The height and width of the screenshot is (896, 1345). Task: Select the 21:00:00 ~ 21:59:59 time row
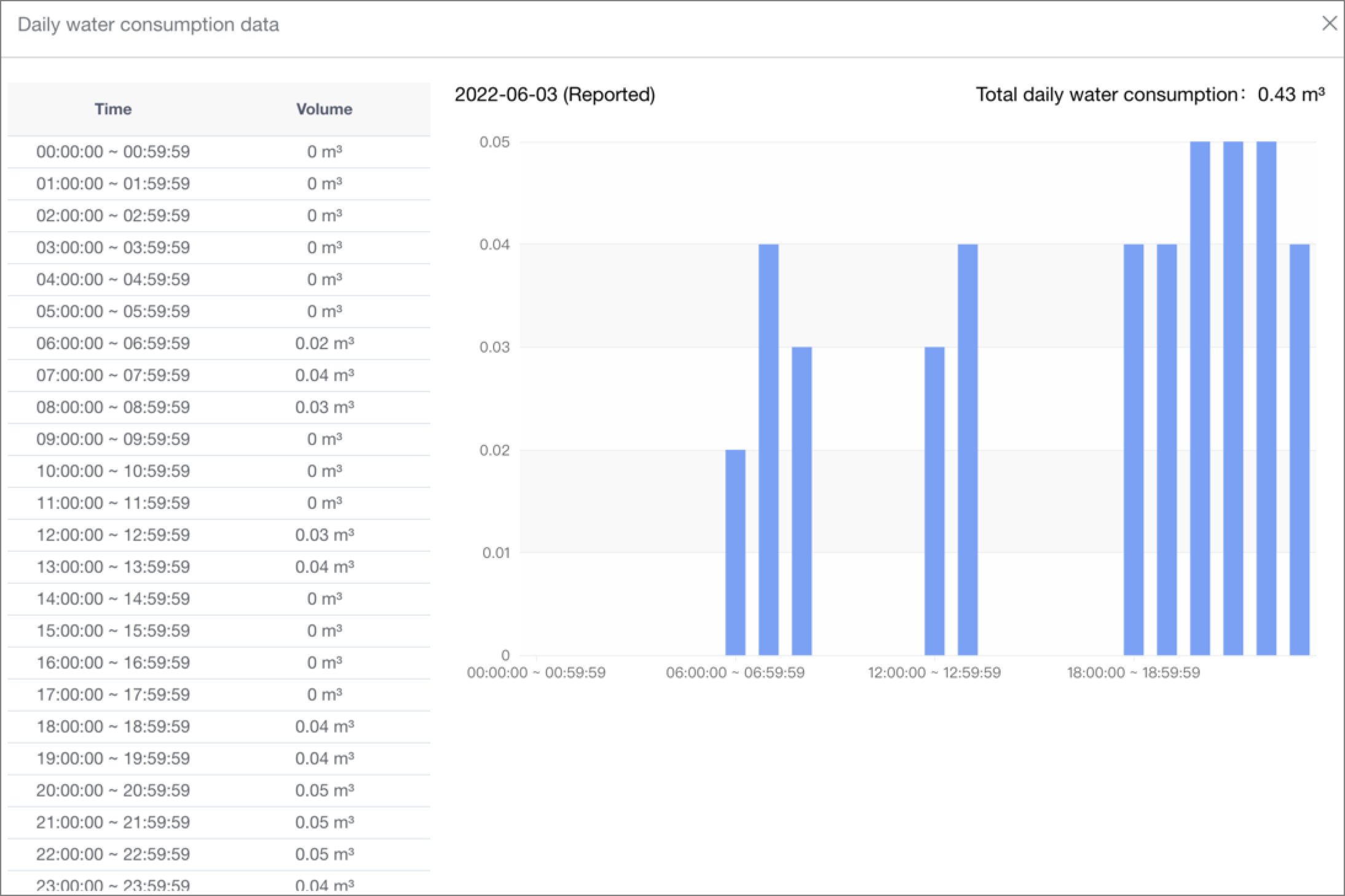point(219,823)
